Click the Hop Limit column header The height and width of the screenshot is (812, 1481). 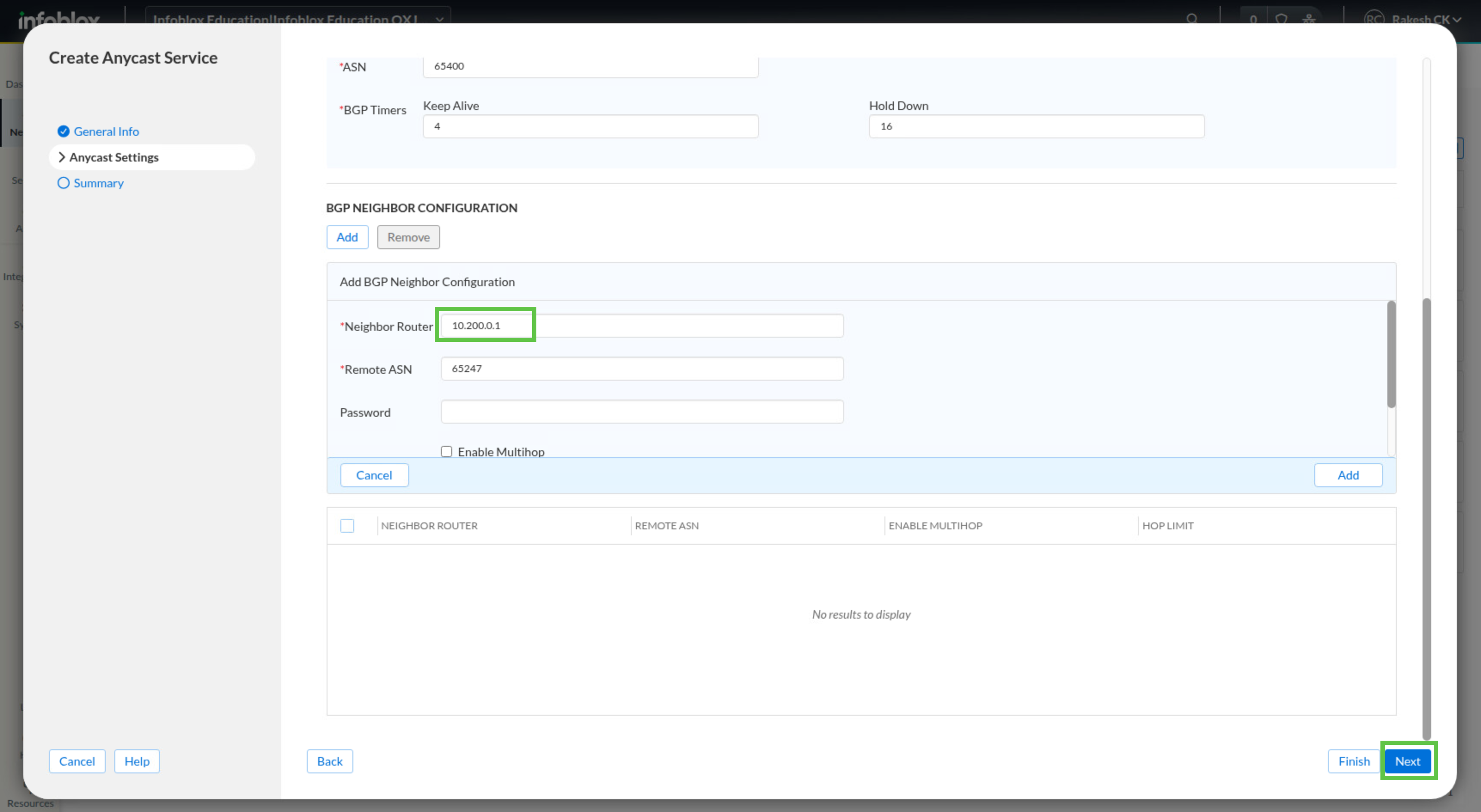1167,525
